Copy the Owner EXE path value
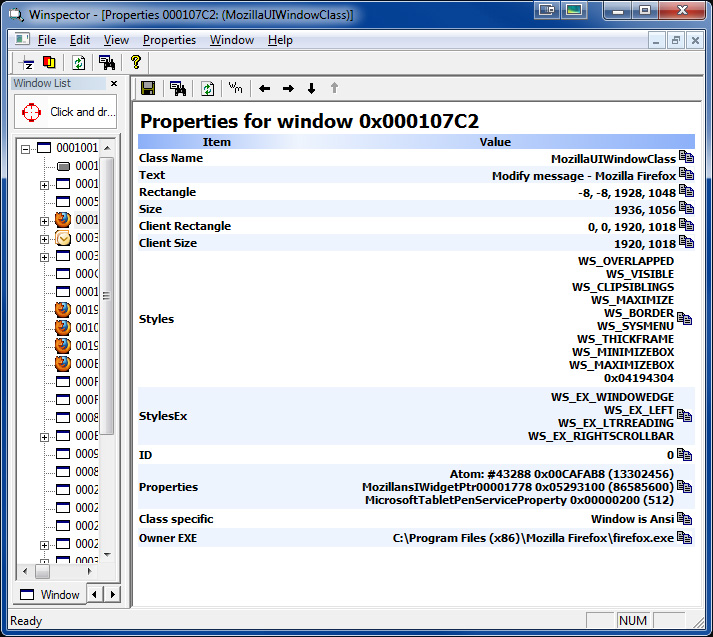Image resolution: width=713 pixels, height=637 pixels. [685, 538]
